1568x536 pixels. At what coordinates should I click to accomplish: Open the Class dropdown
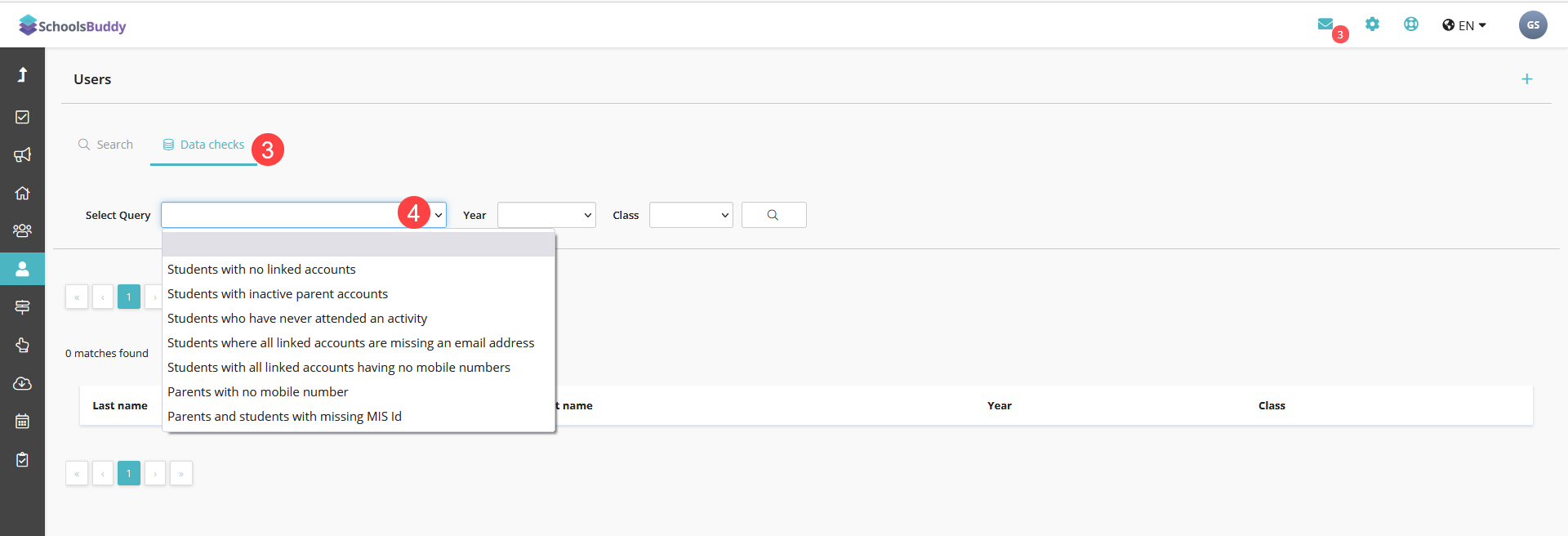point(691,215)
